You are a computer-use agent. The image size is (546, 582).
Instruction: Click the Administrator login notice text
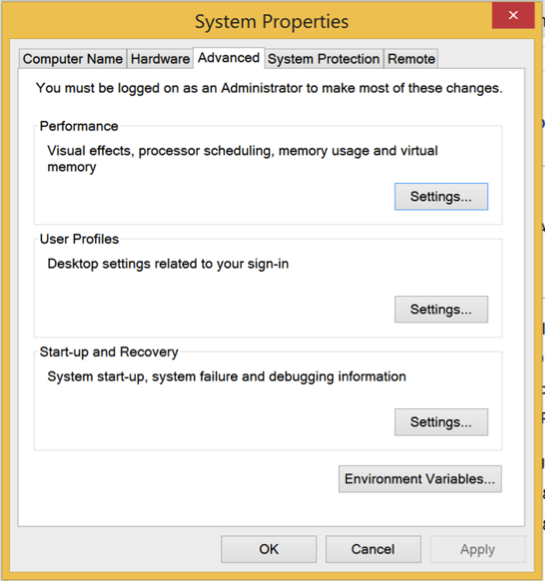pos(269,88)
